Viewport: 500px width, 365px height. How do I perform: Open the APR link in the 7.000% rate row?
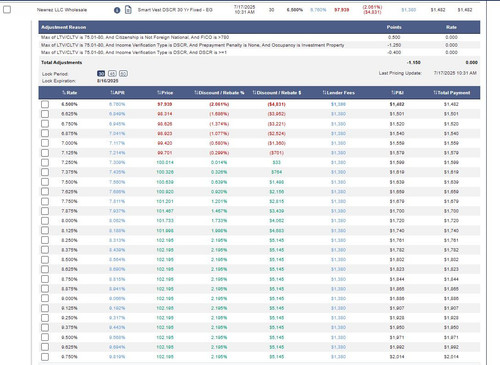(x=117, y=143)
